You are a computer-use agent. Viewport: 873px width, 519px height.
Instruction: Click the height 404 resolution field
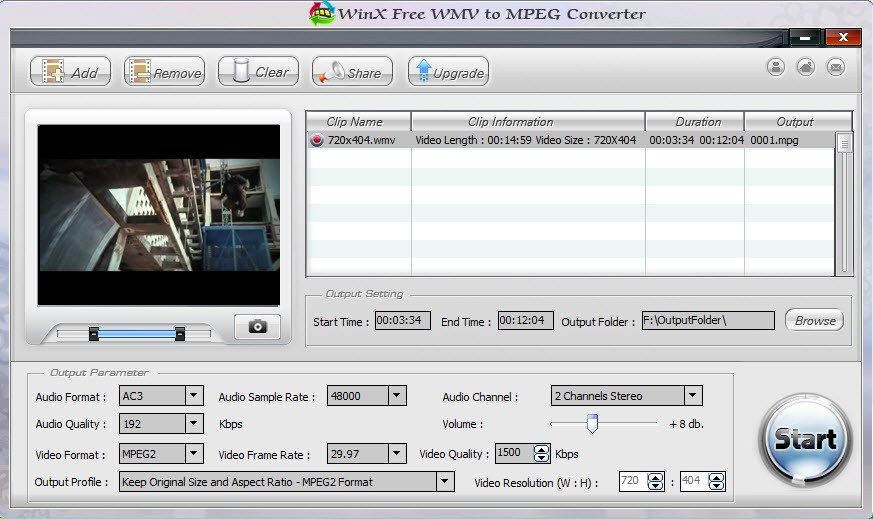695,481
